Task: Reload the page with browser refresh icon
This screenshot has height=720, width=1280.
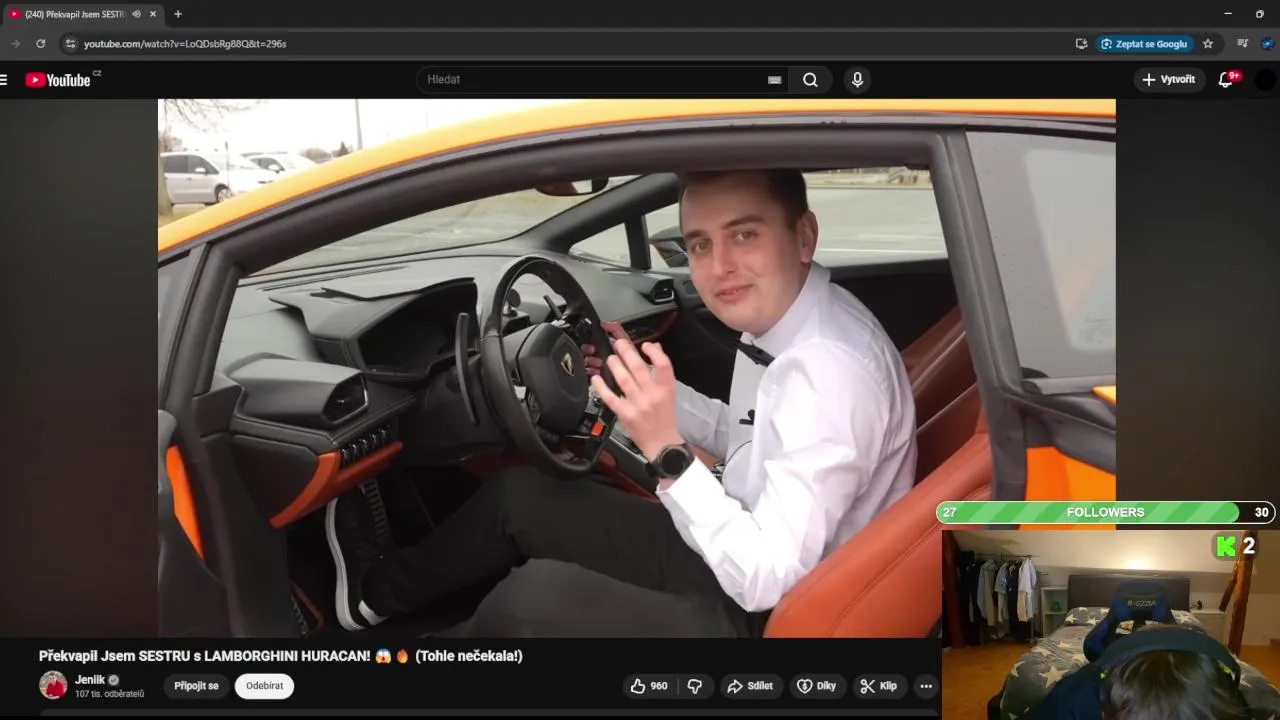Action: pyautogui.click(x=40, y=44)
